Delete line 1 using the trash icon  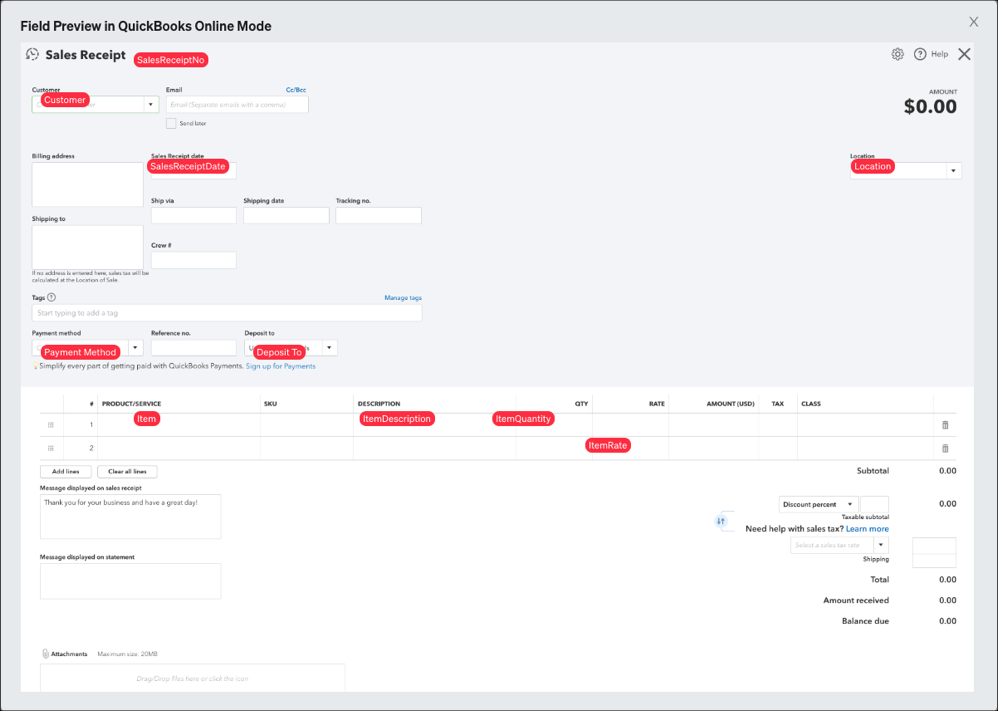tap(944, 424)
